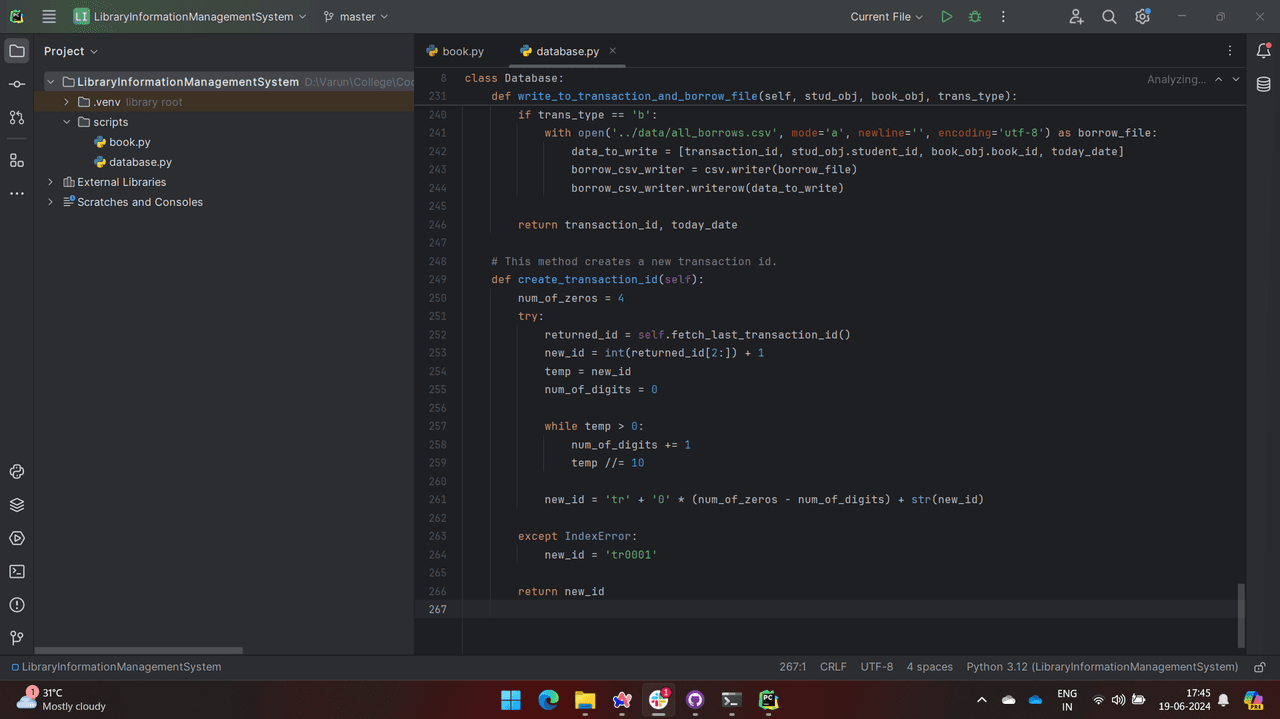Image resolution: width=1280 pixels, height=719 pixels.
Task: Click the Debug bug icon
Action: click(x=975, y=17)
